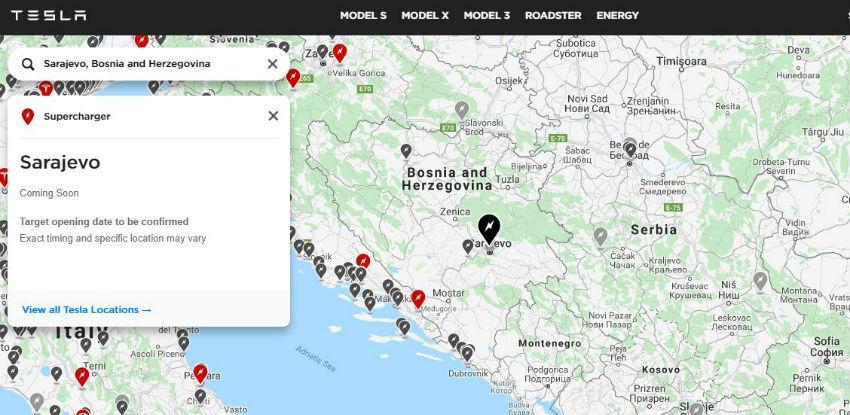Open the Roadster menu item
This screenshot has width=850, height=415.
click(x=553, y=16)
